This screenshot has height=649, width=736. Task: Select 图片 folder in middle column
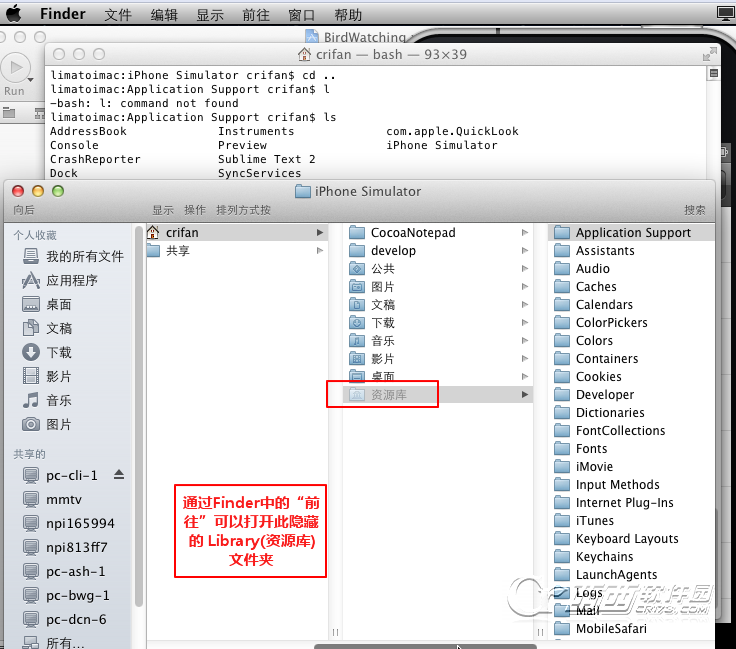437,286
